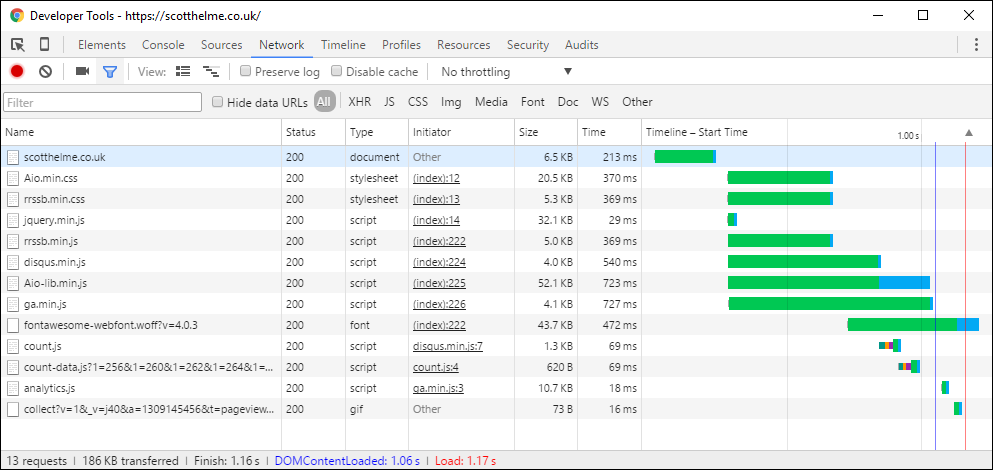Tick the Hide data URLs checkbox
This screenshot has height=470, width=993.
(218, 102)
